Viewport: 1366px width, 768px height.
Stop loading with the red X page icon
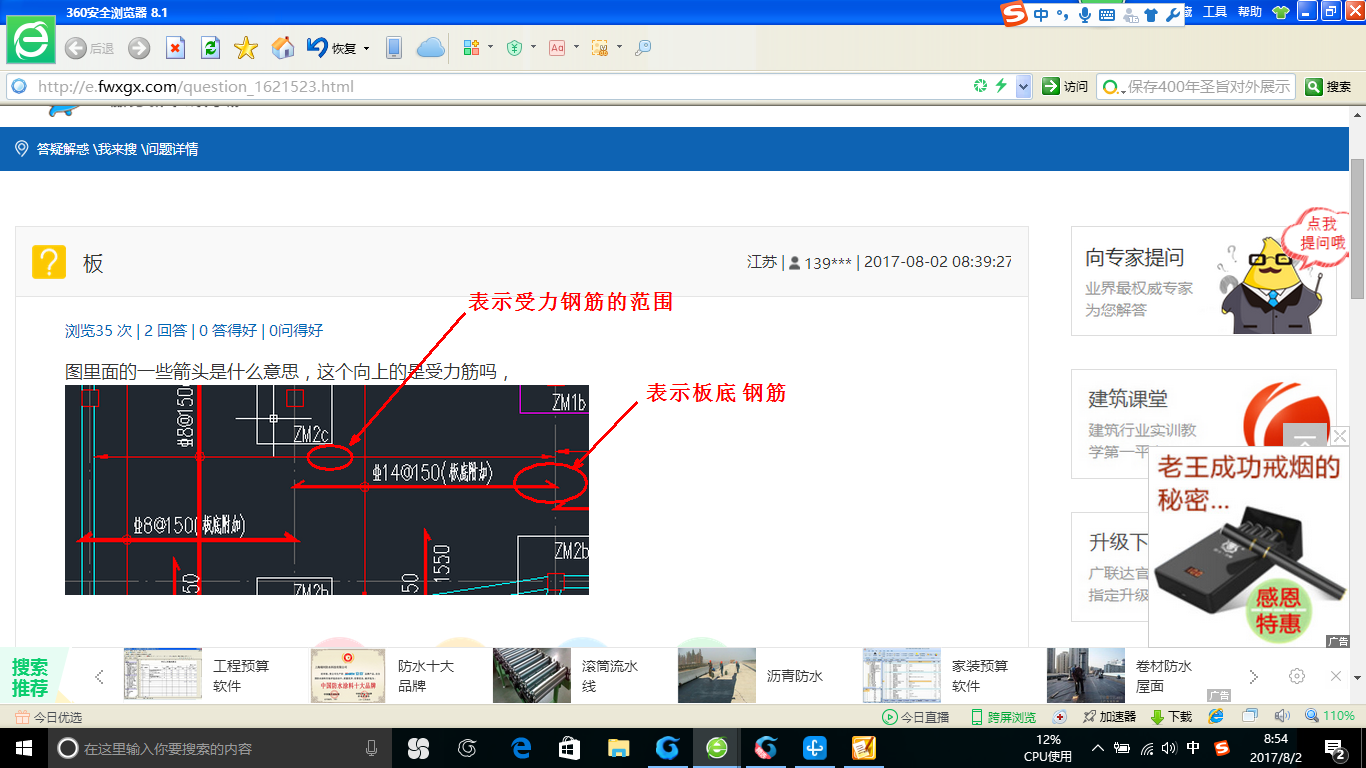[x=175, y=48]
